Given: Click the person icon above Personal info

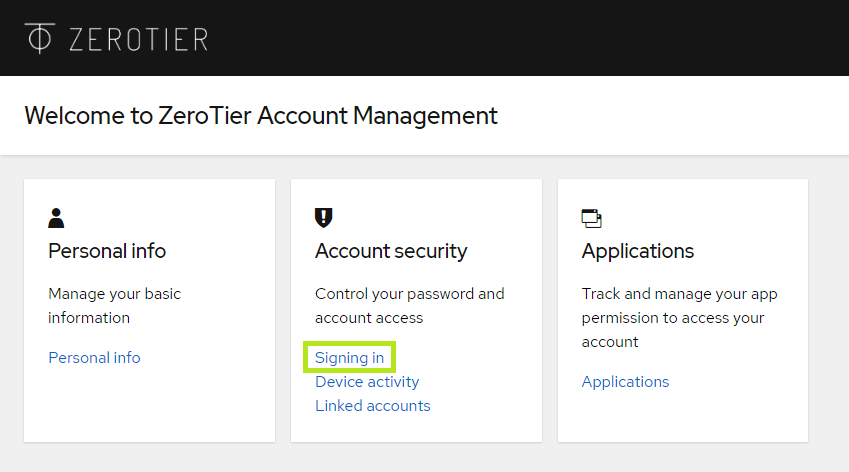Looking at the screenshot, I should point(56,217).
